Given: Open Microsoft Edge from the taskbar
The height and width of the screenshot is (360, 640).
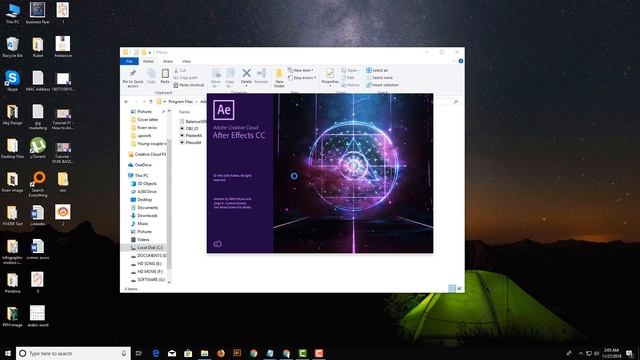Looking at the screenshot, I should pyautogui.click(x=156, y=353).
